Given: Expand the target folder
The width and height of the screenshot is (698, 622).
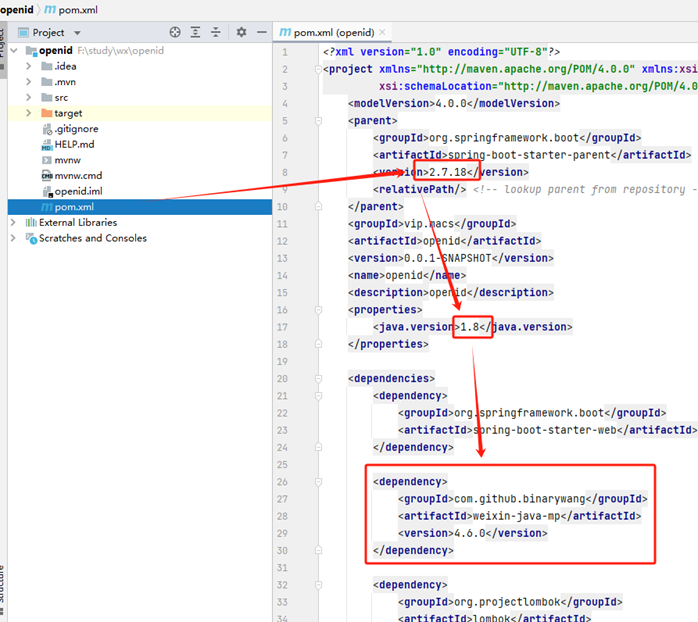Looking at the screenshot, I should pyautogui.click(x=29, y=113).
